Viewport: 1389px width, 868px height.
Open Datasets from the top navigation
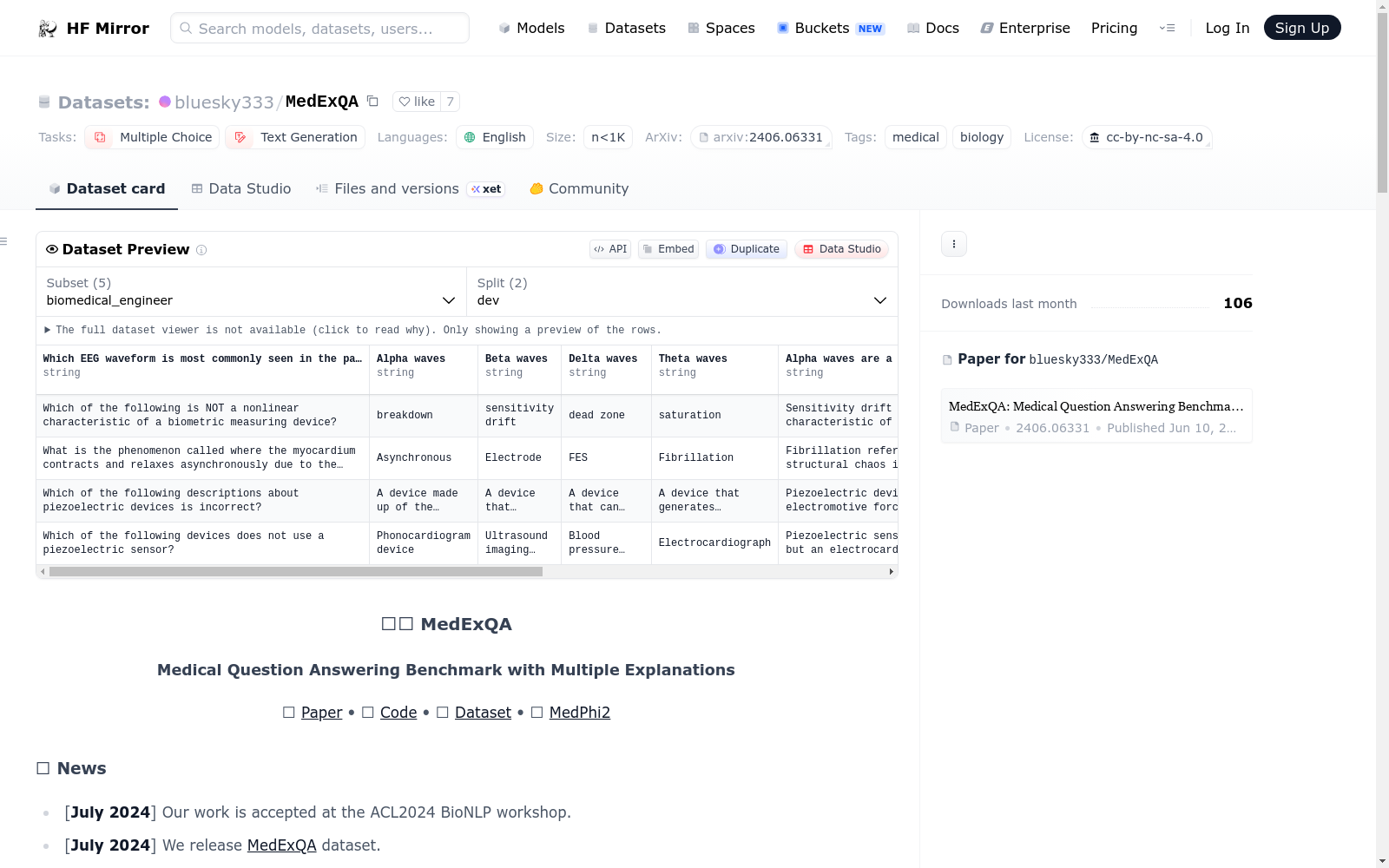[x=627, y=28]
